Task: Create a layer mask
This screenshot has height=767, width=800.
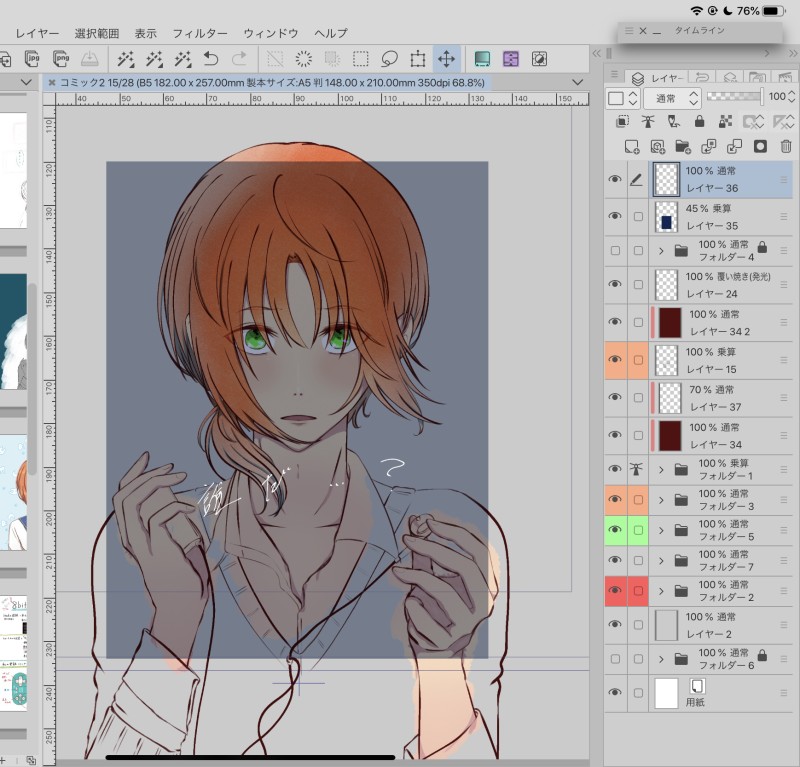Action: tap(760, 147)
